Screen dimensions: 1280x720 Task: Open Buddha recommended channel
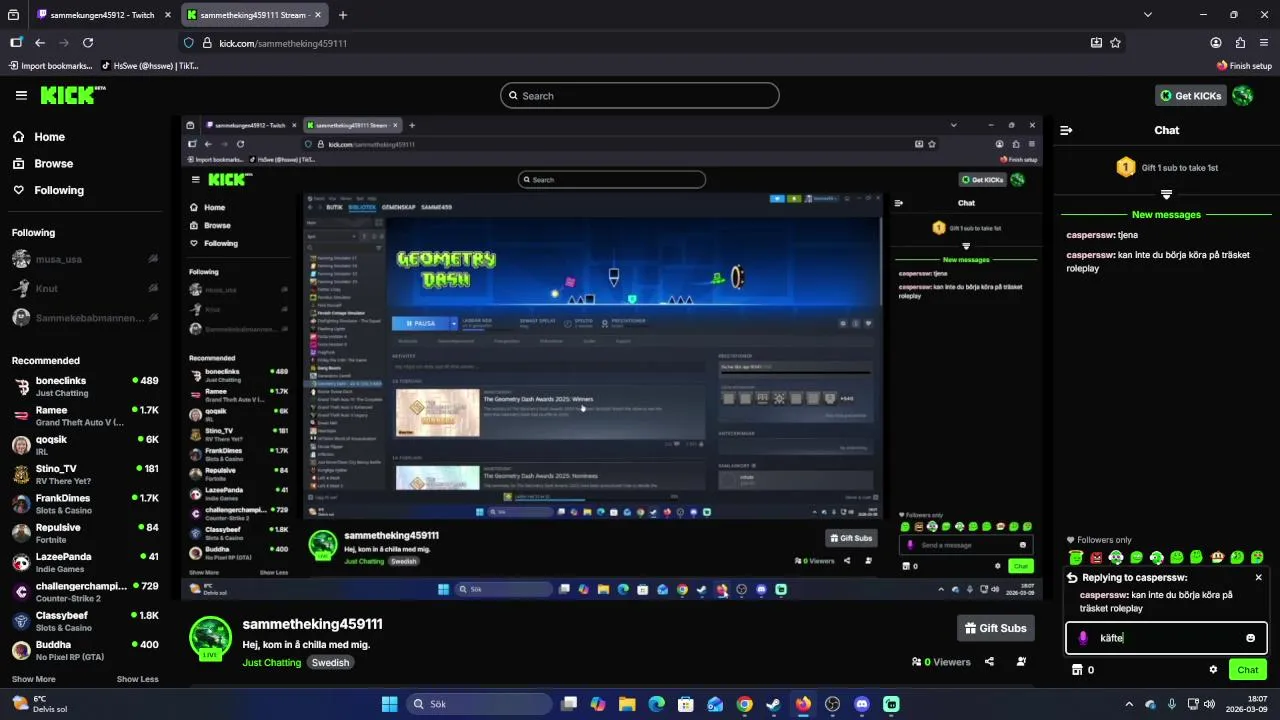click(86, 650)
